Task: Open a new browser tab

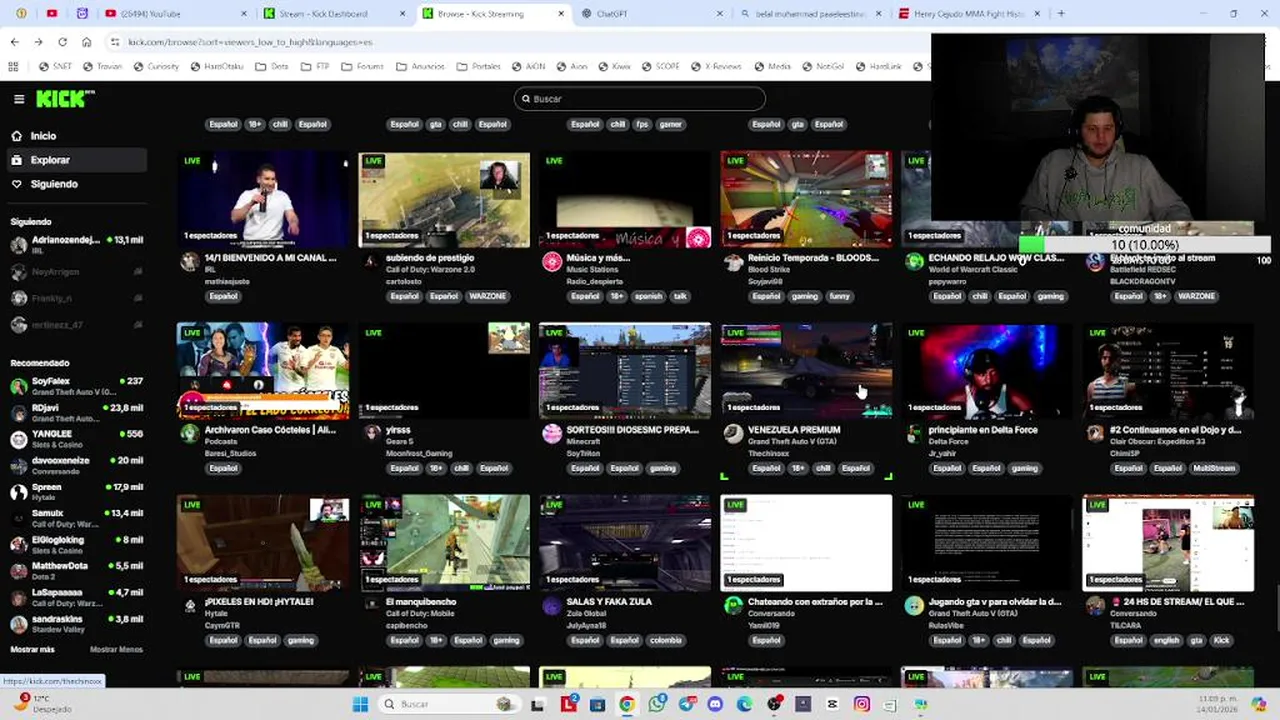Action: 1061,14
